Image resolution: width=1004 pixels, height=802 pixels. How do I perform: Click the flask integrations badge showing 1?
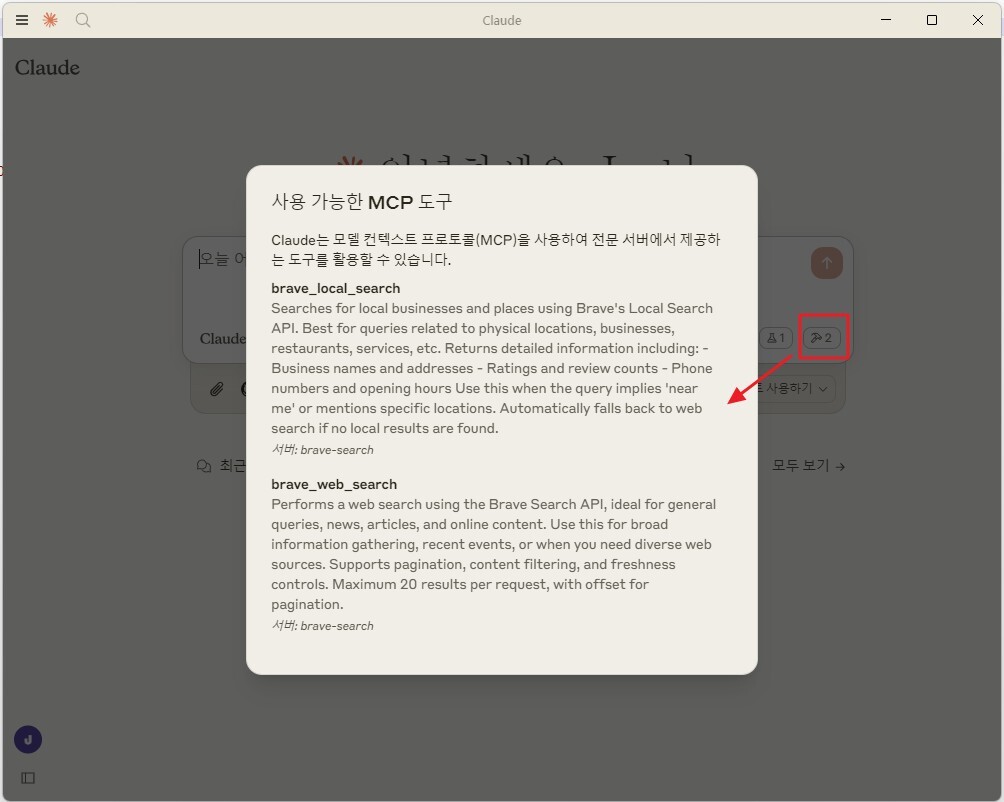tap(776, 337)
